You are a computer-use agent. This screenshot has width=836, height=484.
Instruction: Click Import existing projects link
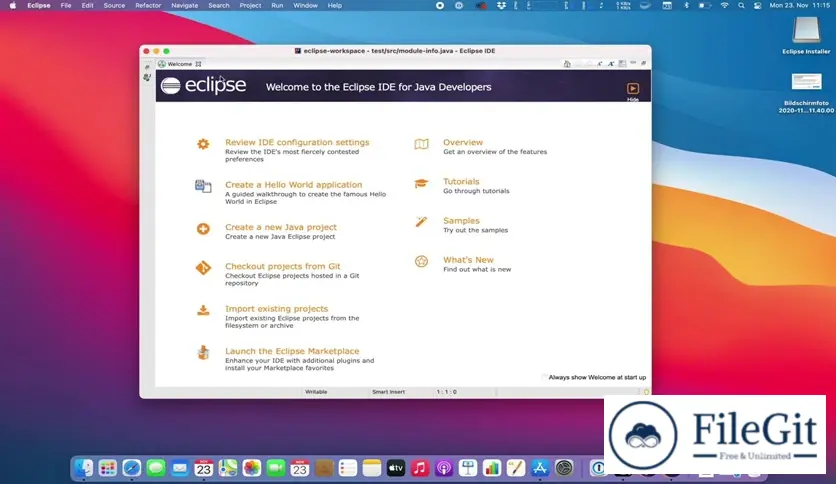(276, 309)
